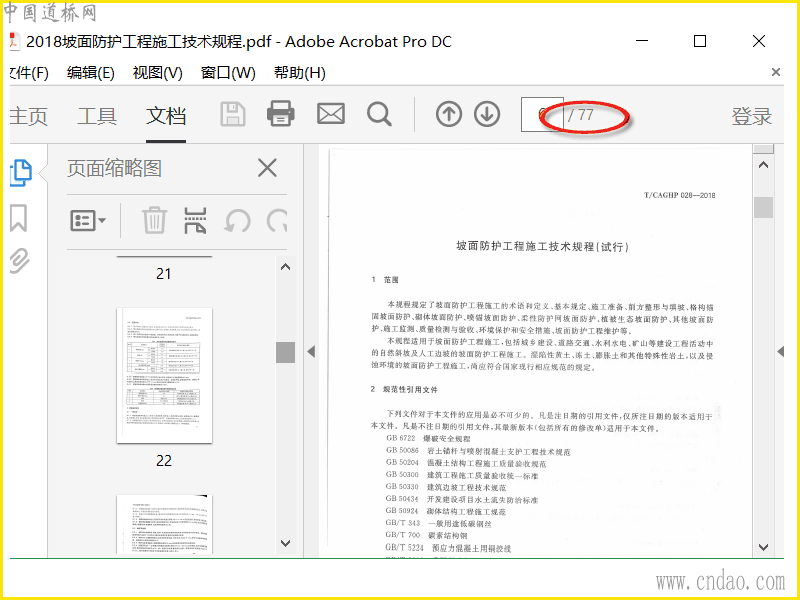Open the Attachments paperclip icon
The image size is (800, 600).
pos(19,261)
